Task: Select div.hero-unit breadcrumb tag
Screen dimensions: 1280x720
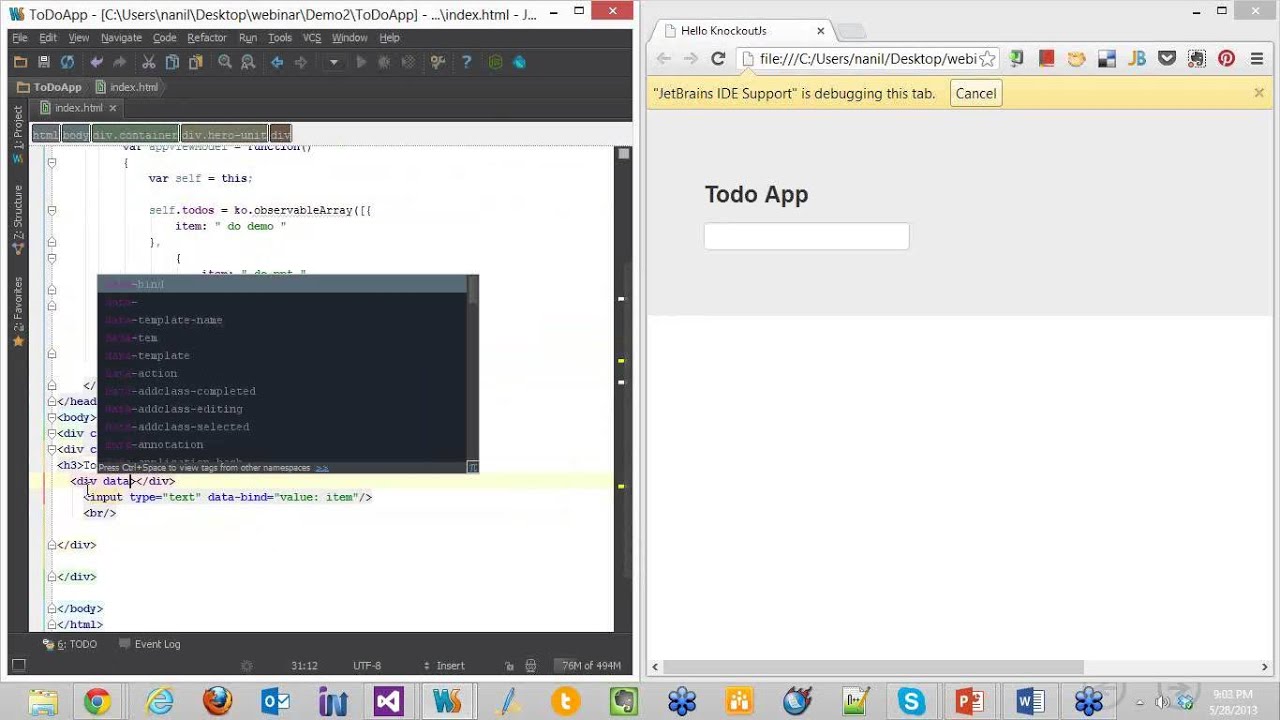Action: click(x=224, y=135)
